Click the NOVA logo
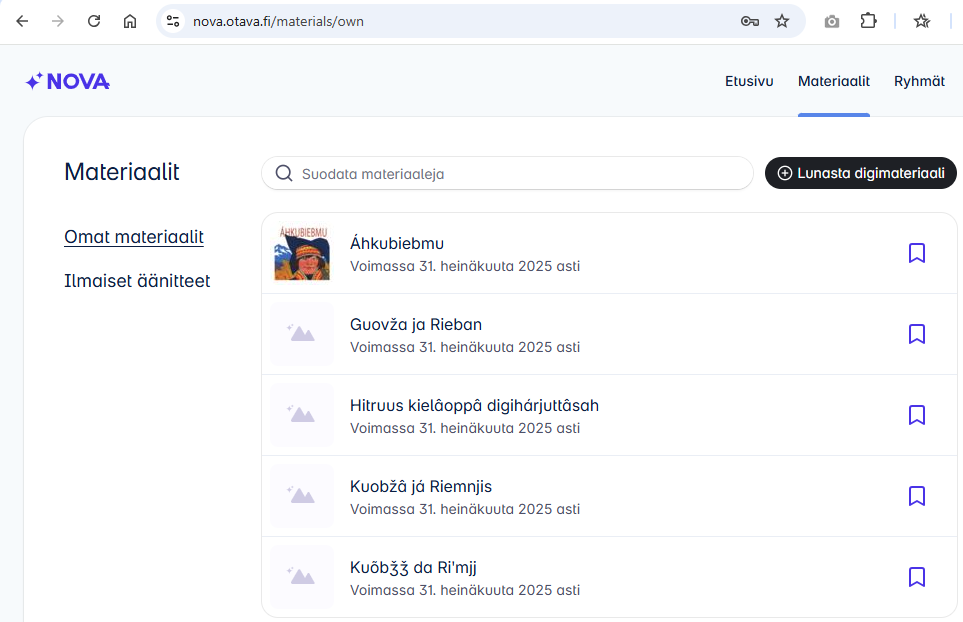 pos(68,81)
